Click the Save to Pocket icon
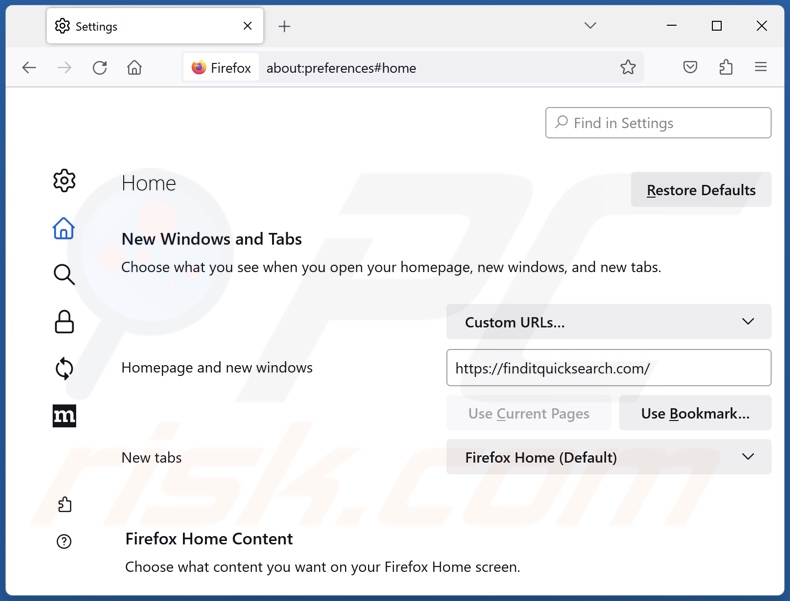790x601 pixels. point(690,68)
